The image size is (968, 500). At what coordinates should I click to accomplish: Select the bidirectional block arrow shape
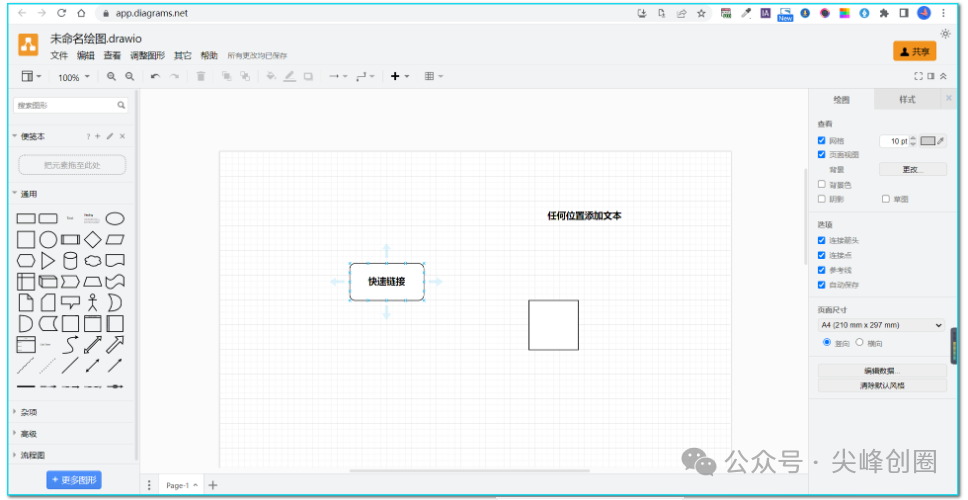point(93,344)
